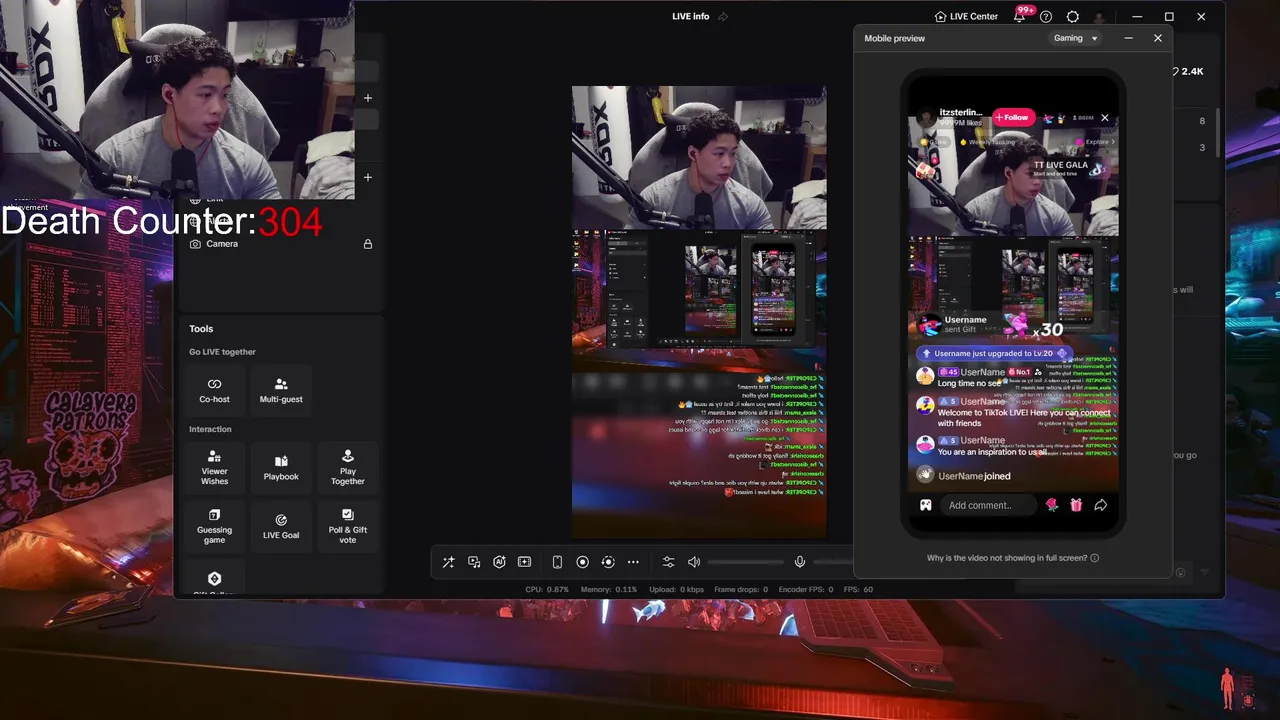Toggle the lock on Camera source
The width and height of the screenshot is (1280, 720).
368,244
